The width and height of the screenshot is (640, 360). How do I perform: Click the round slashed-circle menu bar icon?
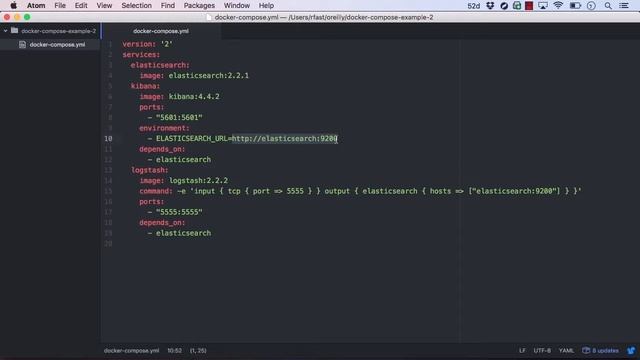(504, 6)
